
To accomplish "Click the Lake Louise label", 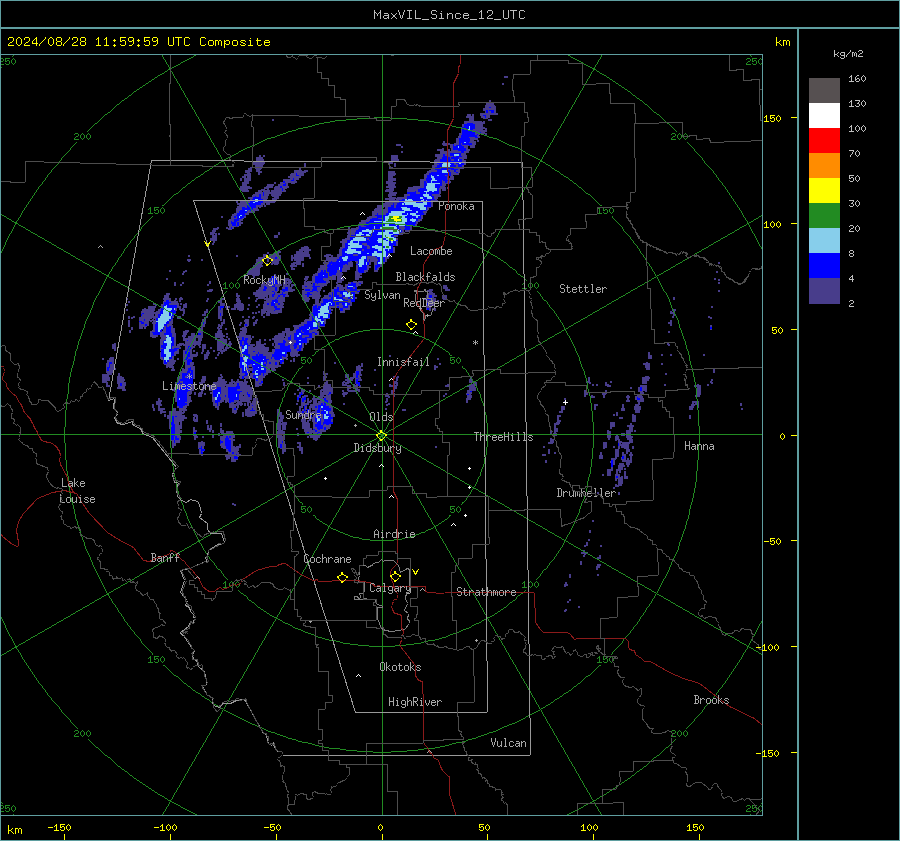I will coord(77,491).
